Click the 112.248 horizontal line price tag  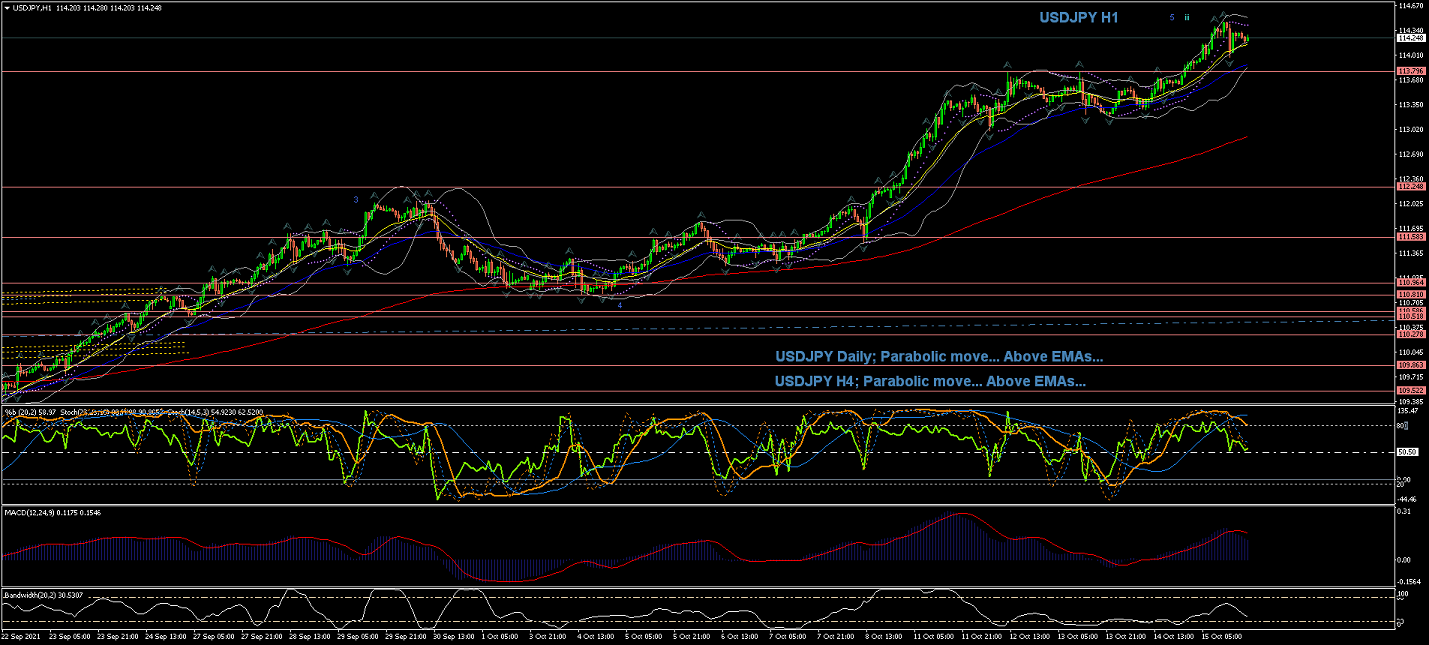click(1410, 187)
